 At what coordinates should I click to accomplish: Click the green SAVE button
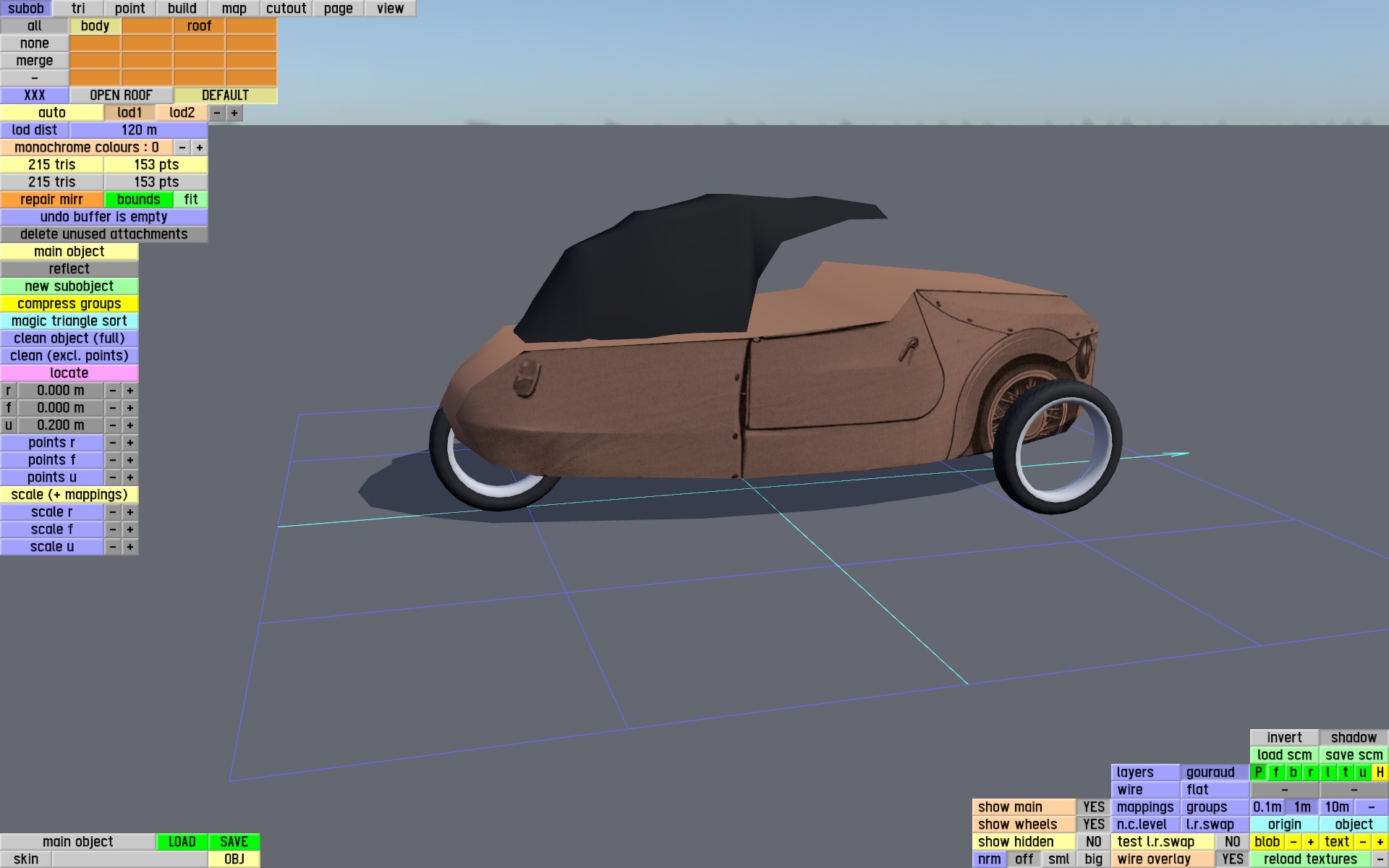(234, 842)
